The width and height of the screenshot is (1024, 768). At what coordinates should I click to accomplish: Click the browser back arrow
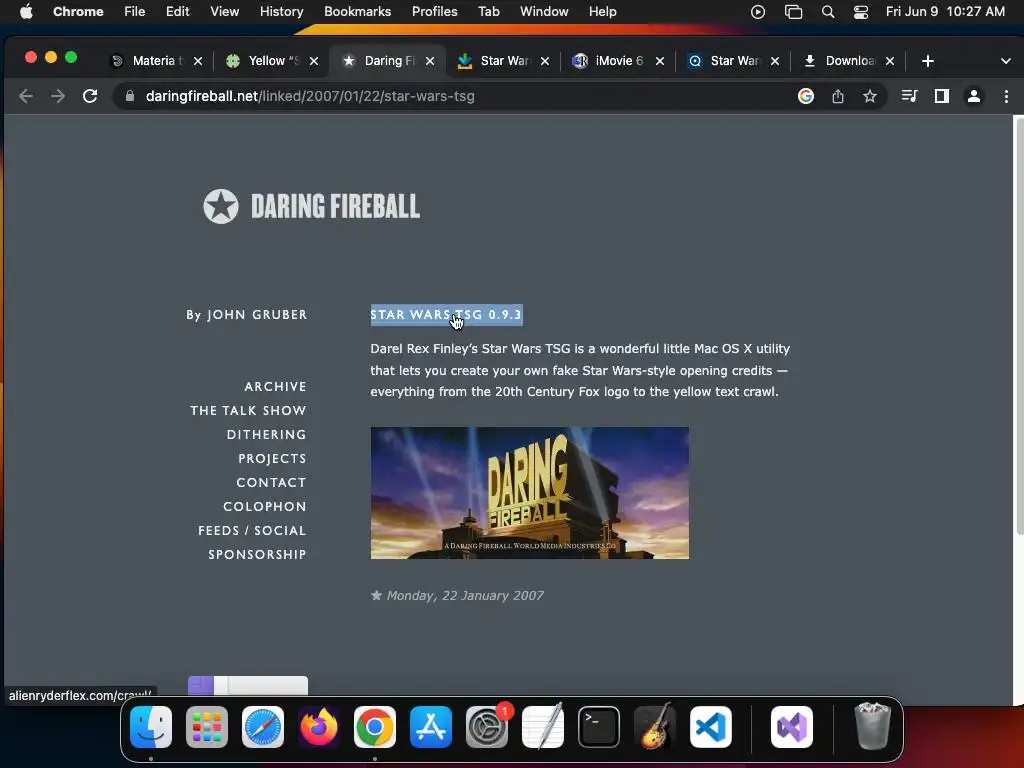pos(25,97)
